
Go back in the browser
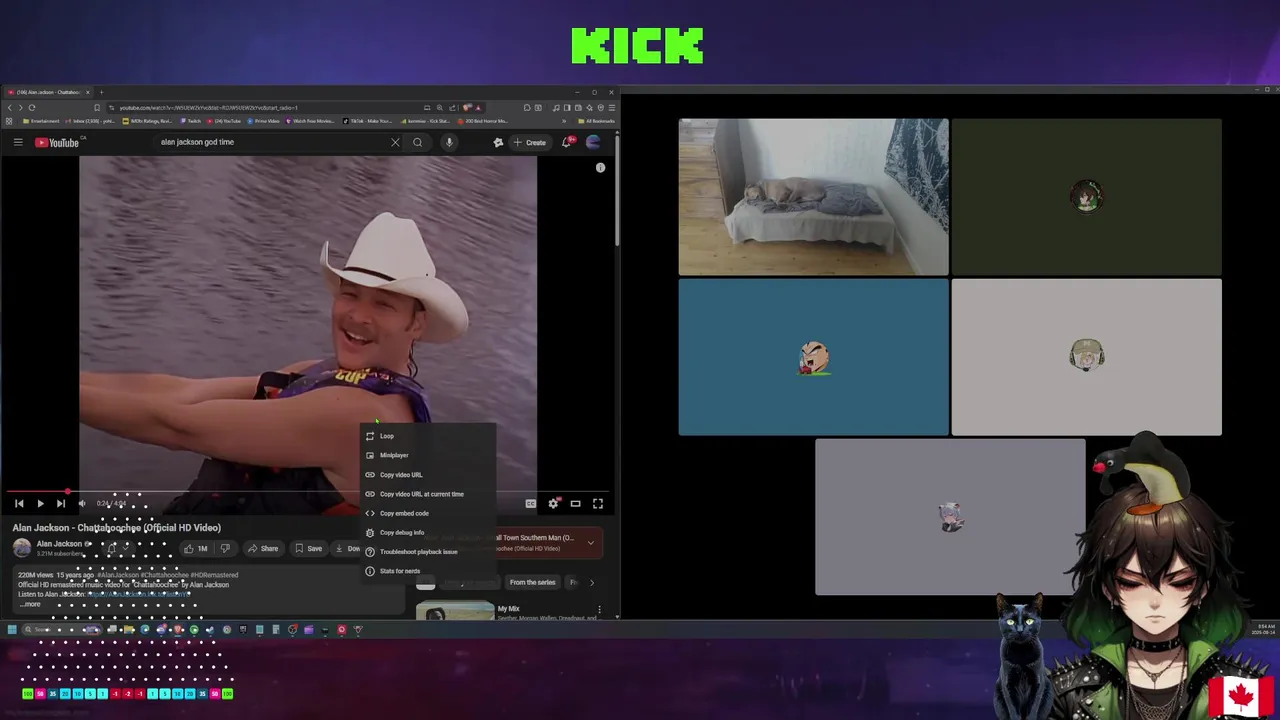point(10,107)
